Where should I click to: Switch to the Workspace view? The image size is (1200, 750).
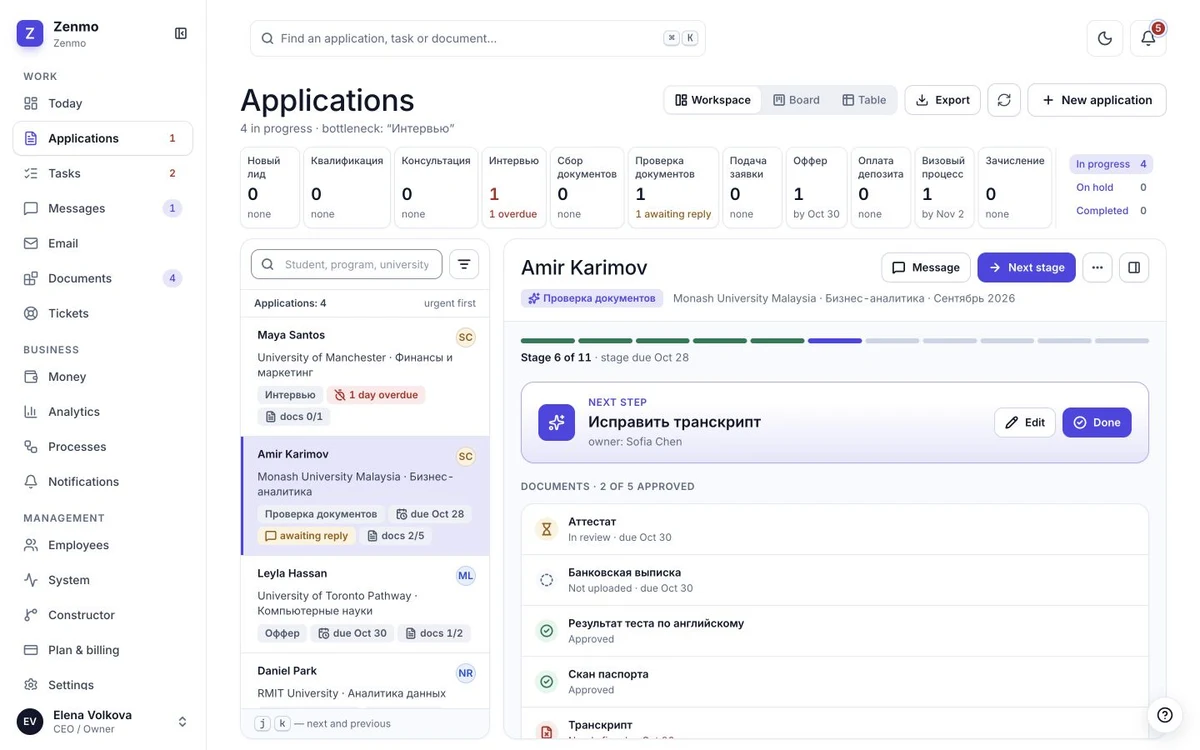click(x=713, y=100)
